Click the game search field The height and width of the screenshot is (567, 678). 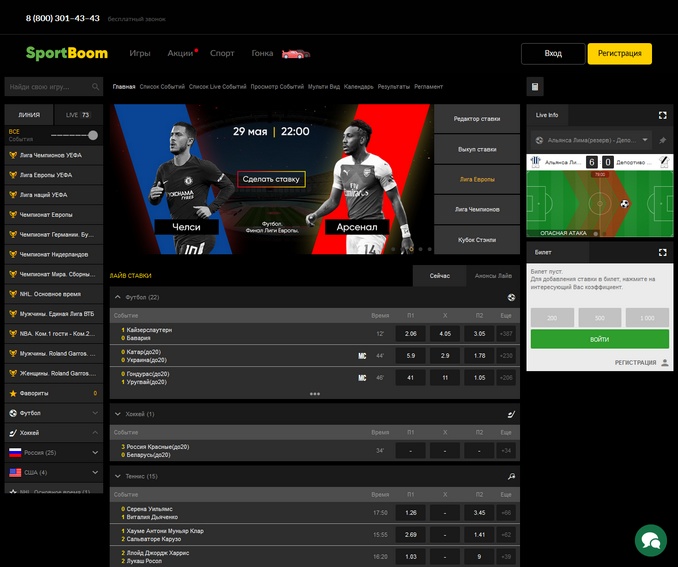coord(54,87)
